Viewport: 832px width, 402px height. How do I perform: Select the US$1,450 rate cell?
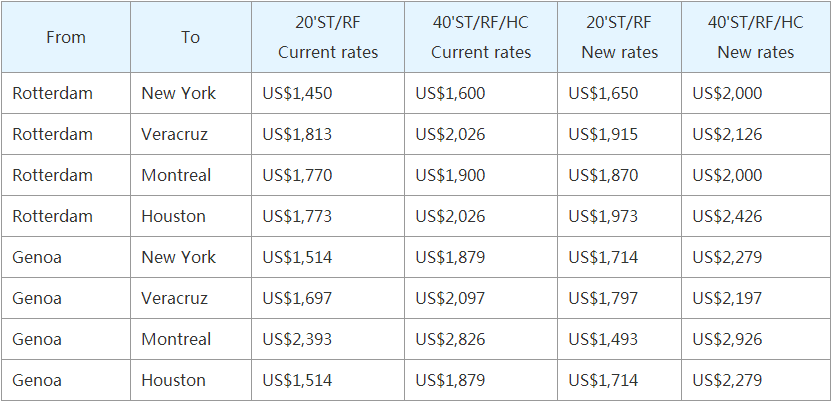[x=297, y=93]
